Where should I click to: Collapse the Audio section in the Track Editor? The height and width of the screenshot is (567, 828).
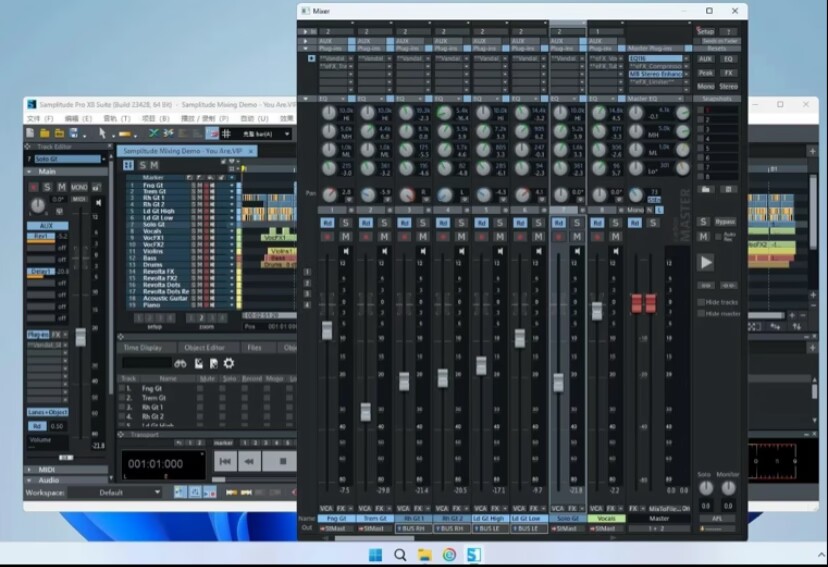30,480
